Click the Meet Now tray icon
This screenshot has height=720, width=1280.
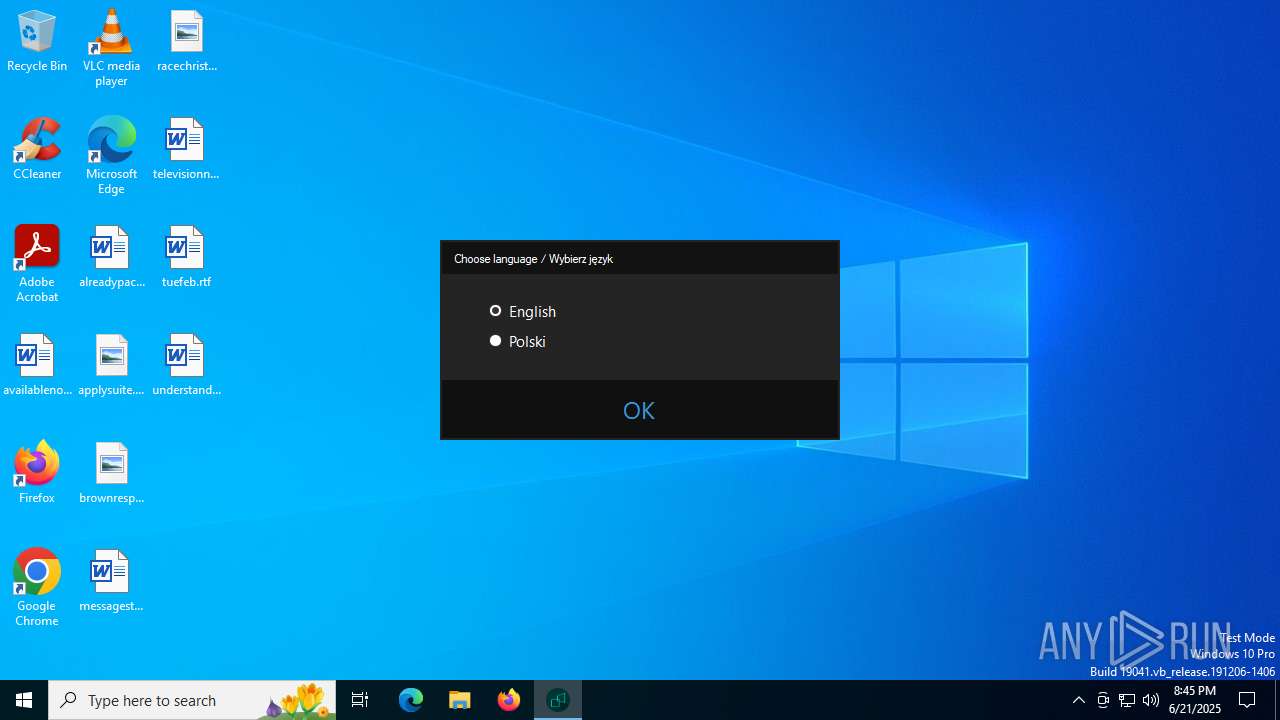coord(1103,700)
